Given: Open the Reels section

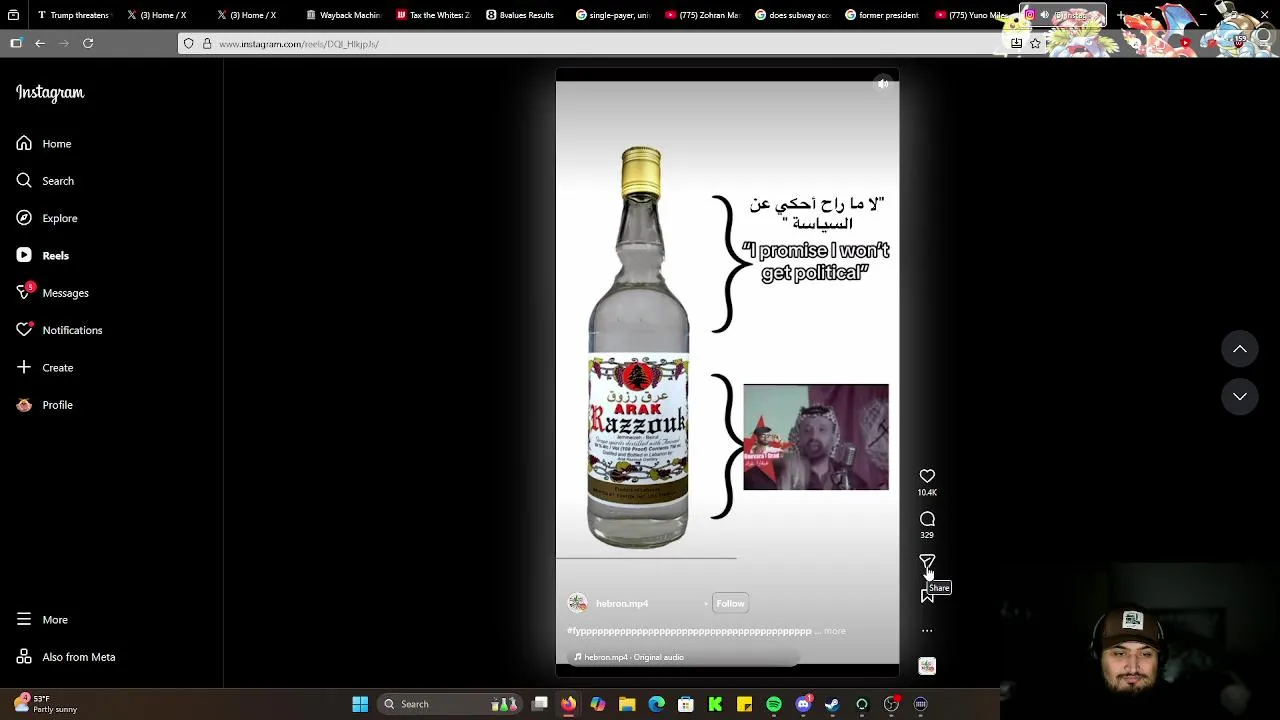Looking at the screenshot, I should (43, 256).
